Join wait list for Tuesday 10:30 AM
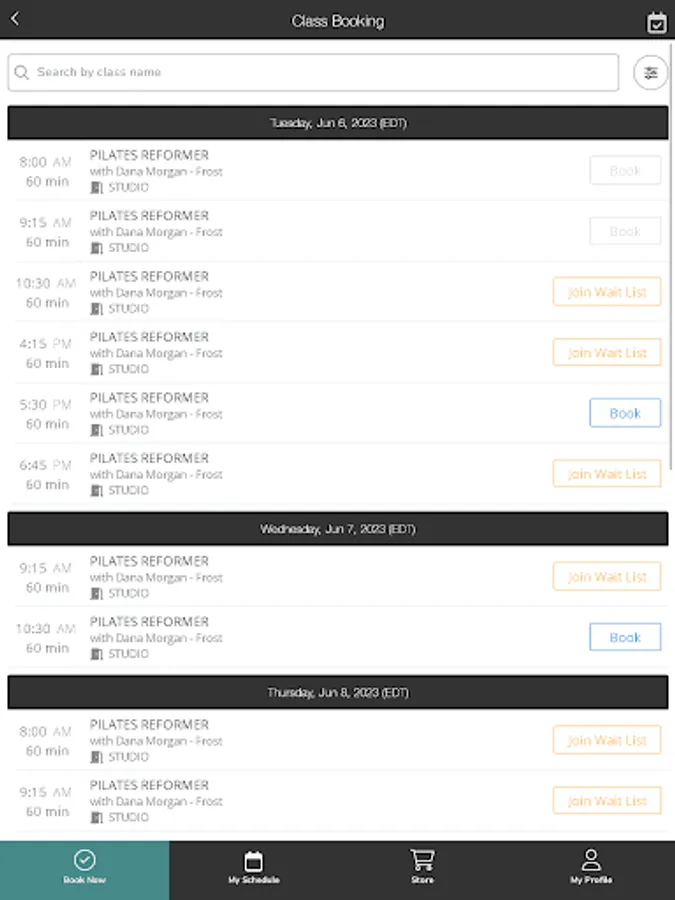675x900 pixels. tap(607, 292)
